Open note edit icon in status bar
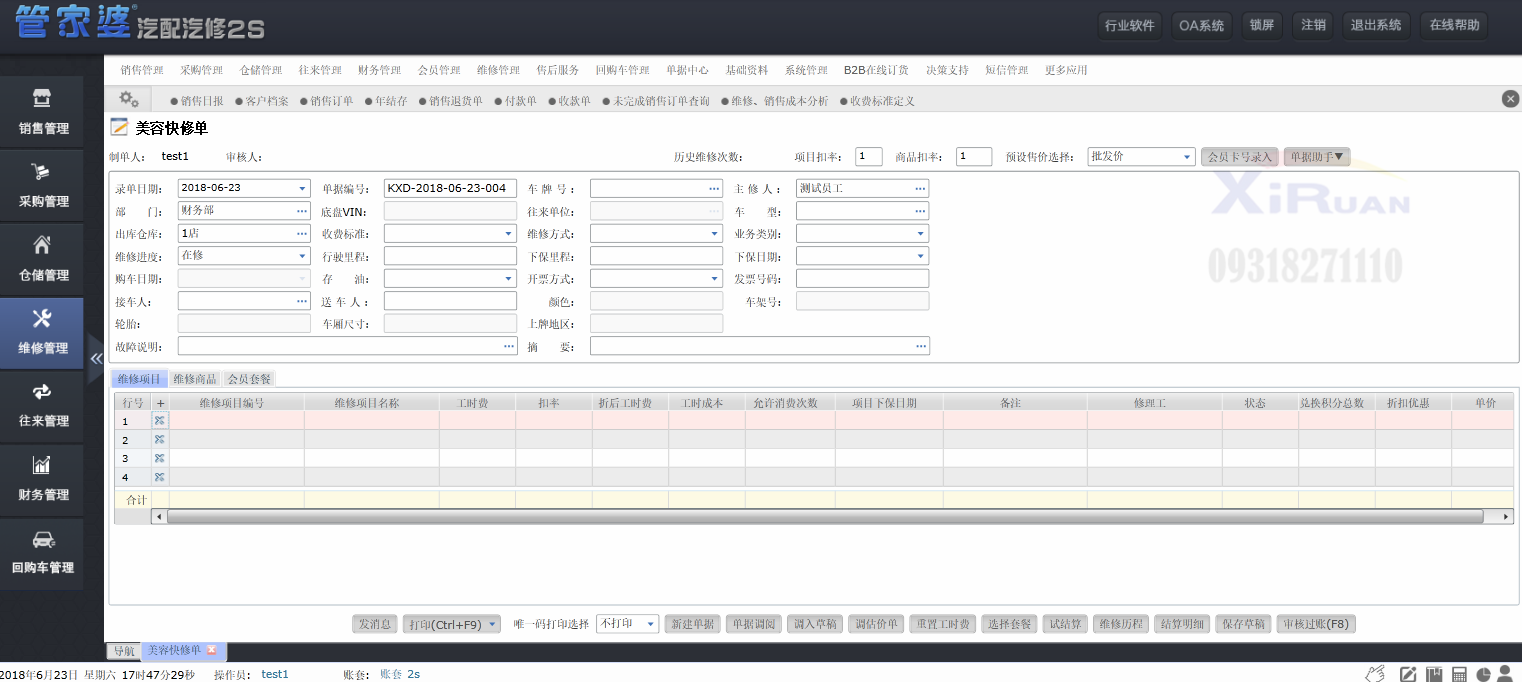This screenshot has width=1522, height=682. [1408, 674]
